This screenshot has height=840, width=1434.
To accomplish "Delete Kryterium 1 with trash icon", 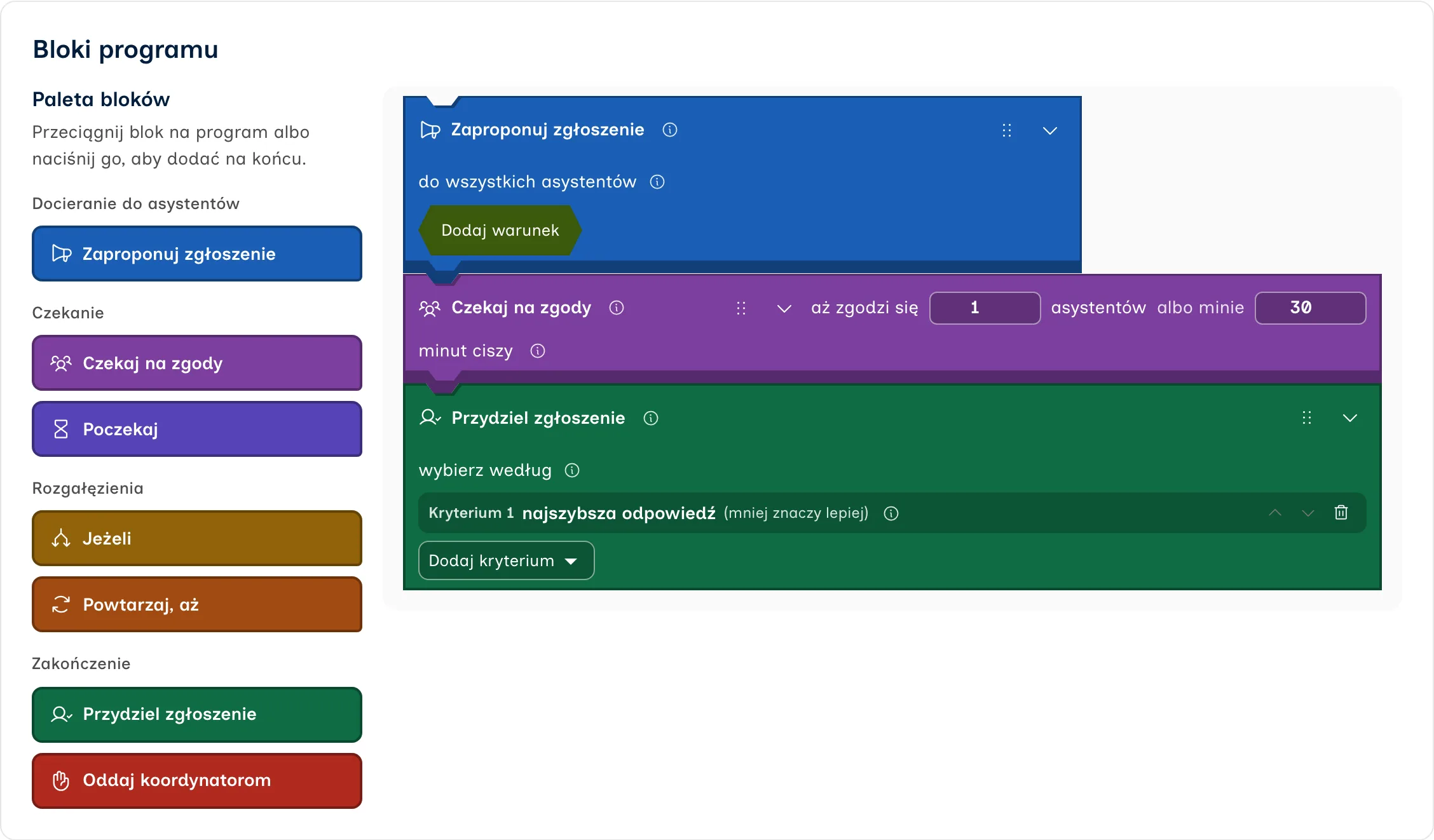I will pyautogui.click(x=1341, y=512).
